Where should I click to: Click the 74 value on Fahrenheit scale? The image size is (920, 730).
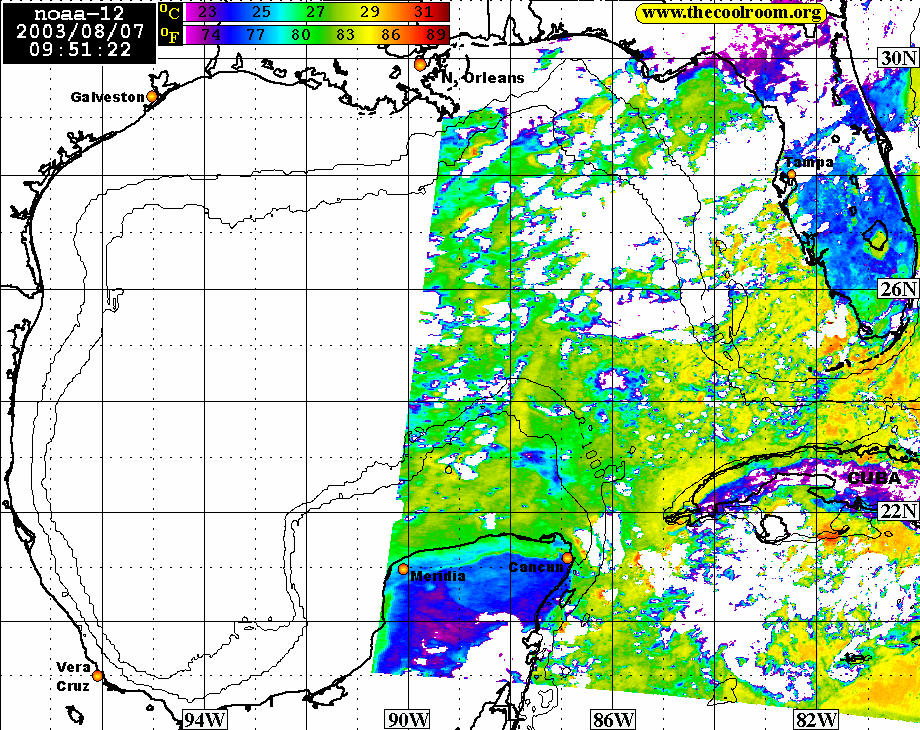pyautogui.click(x=211, y=35)
